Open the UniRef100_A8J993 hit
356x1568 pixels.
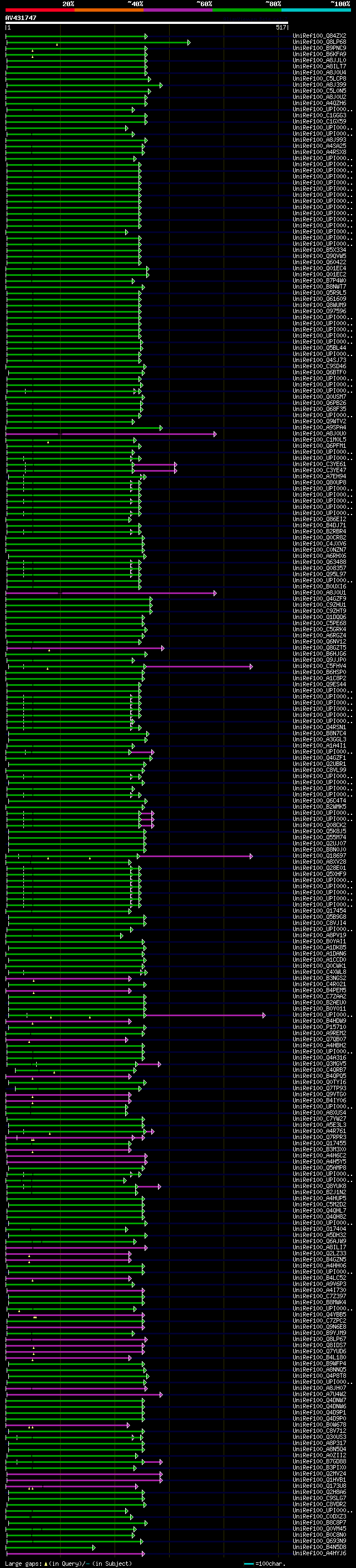click(319, 140)
